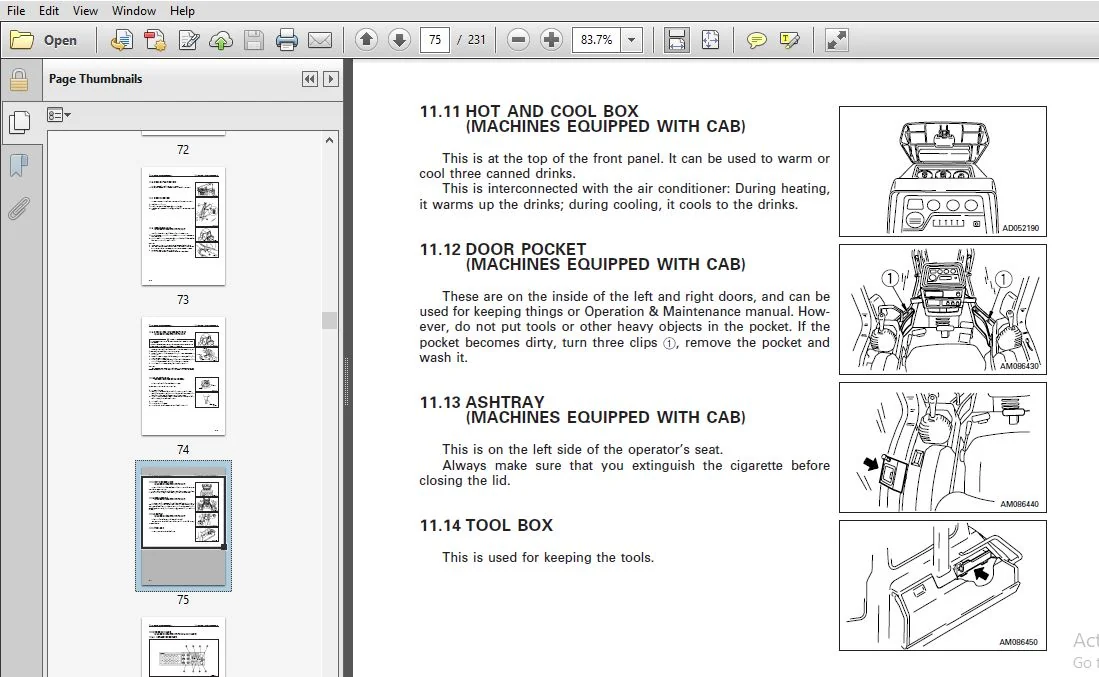Click the fit width scrolling mode icon
Image resolution: width=1099 pixels, height=677 pixels.
pyautogui.click(x=676, y=40)
